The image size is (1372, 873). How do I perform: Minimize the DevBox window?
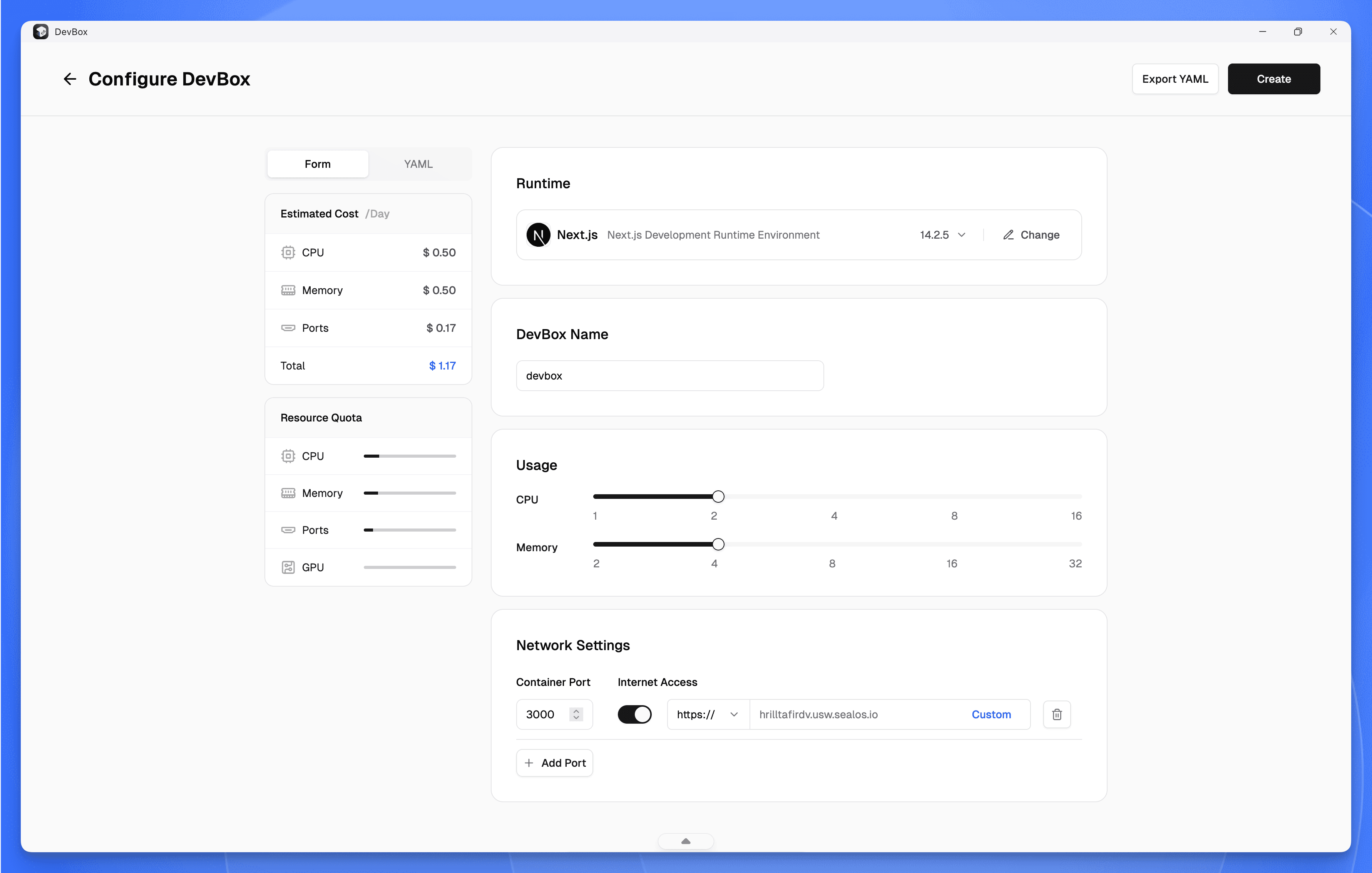pos(1262,32)
